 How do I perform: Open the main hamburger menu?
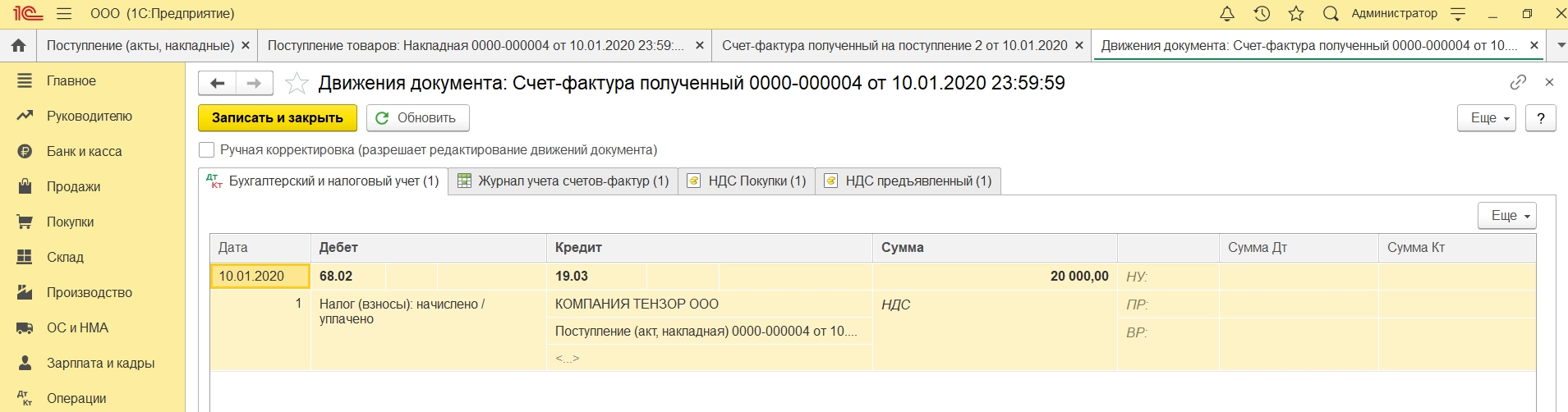coord(64,14)
